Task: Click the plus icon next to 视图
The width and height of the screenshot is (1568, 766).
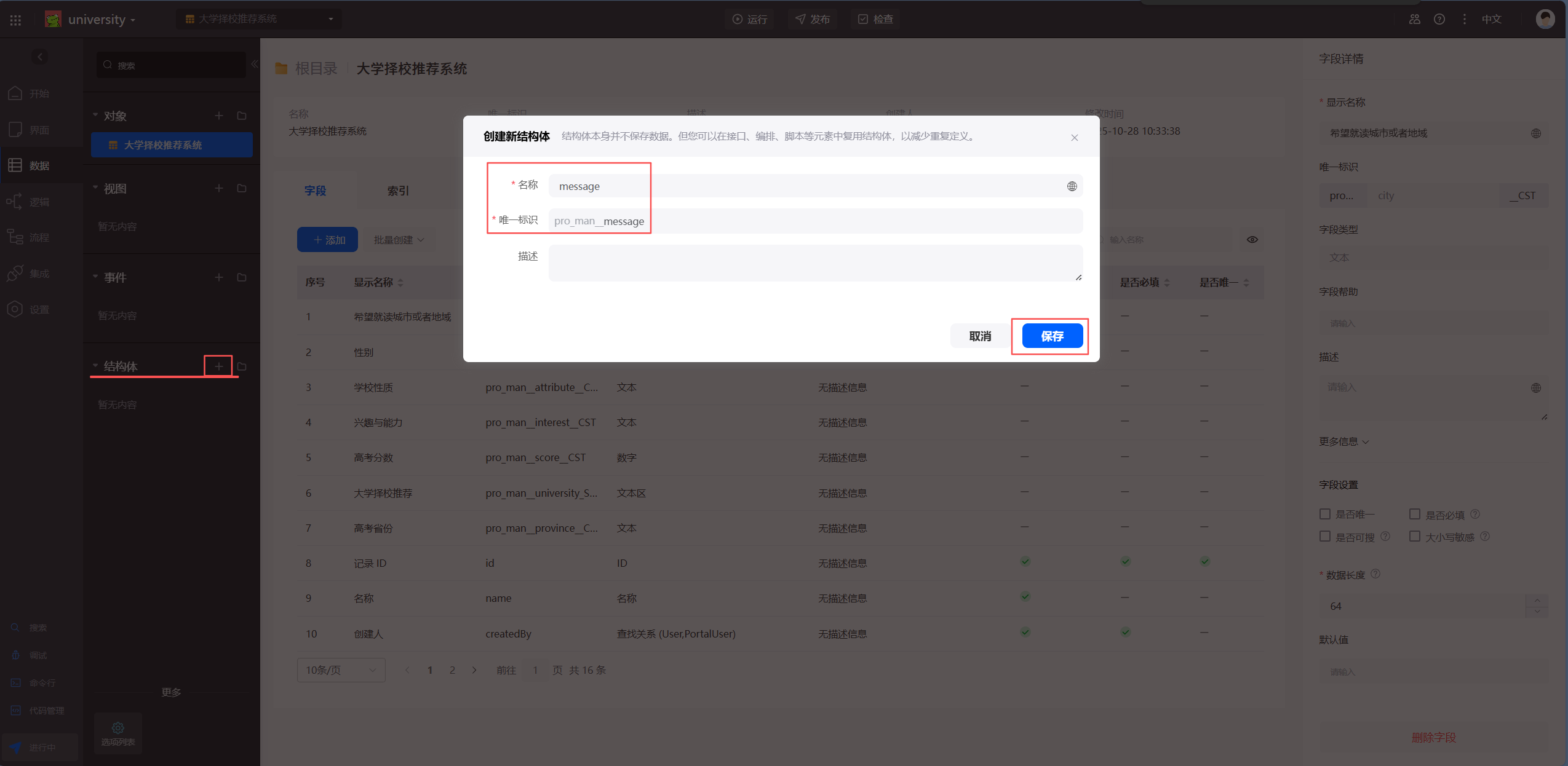Action: 218,188
